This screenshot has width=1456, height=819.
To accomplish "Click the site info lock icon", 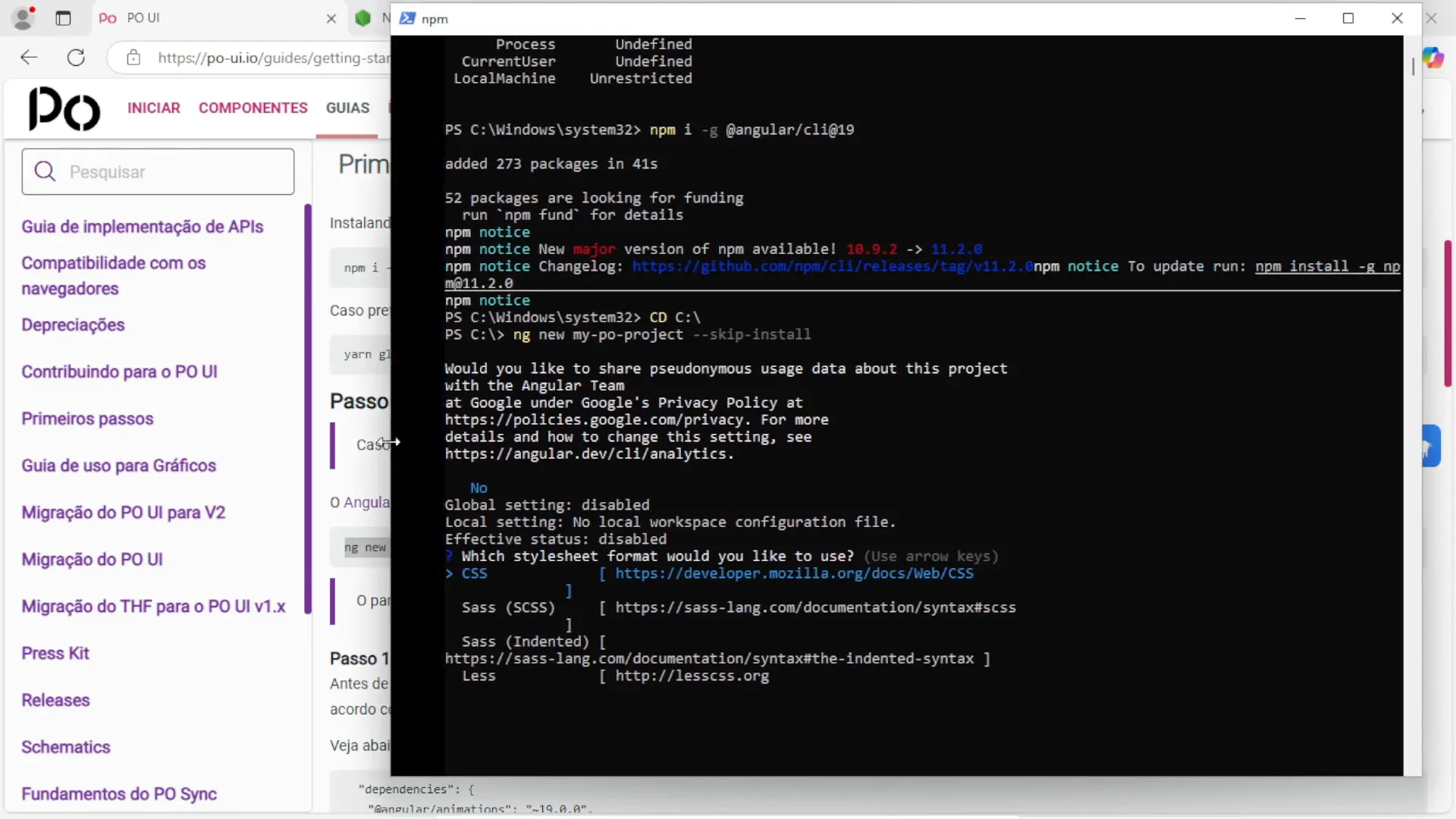I will (x=133, y=58).
